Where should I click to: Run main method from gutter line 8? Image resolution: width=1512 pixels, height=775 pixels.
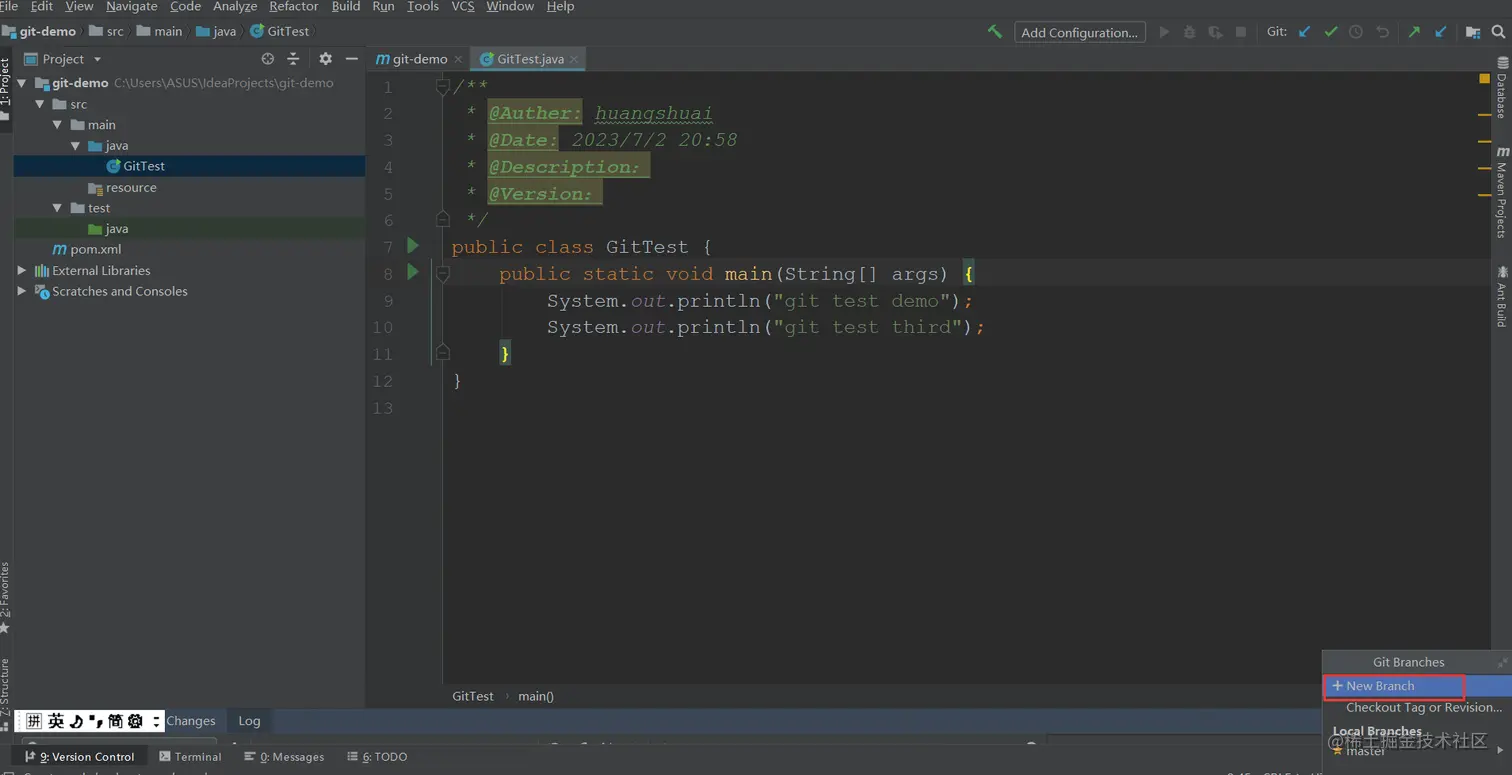tap(412, 272)
